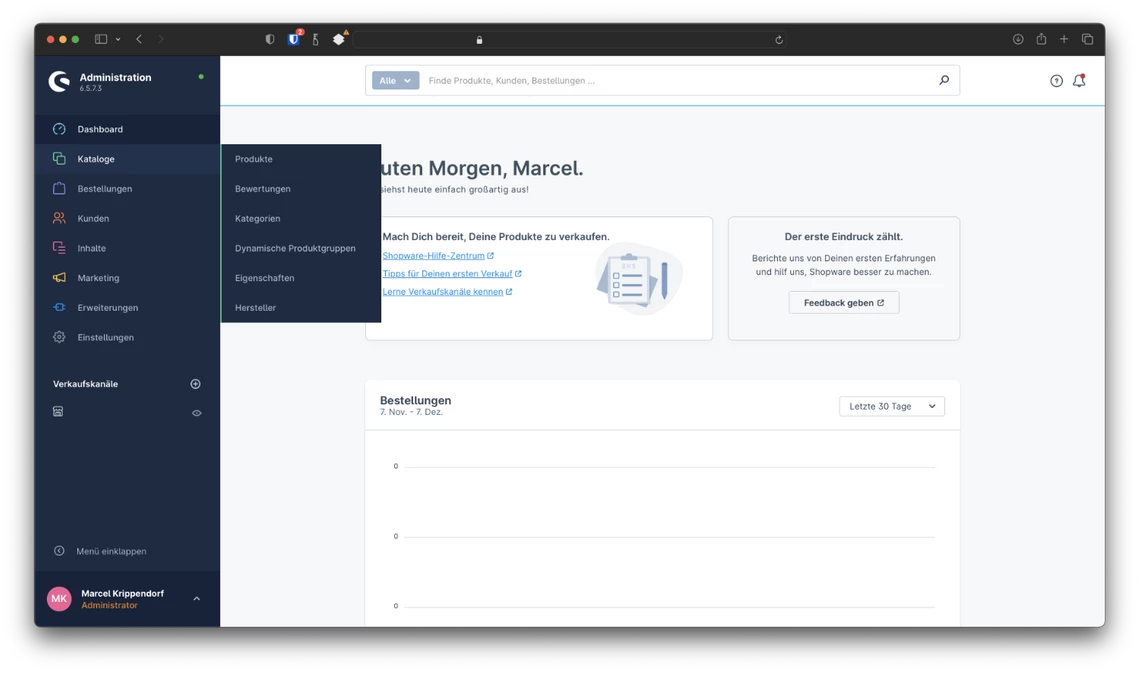Click the Erweiterungen plug icon
The height and width of the screenshot is (673, 1140).
click(x=59, y=308)
